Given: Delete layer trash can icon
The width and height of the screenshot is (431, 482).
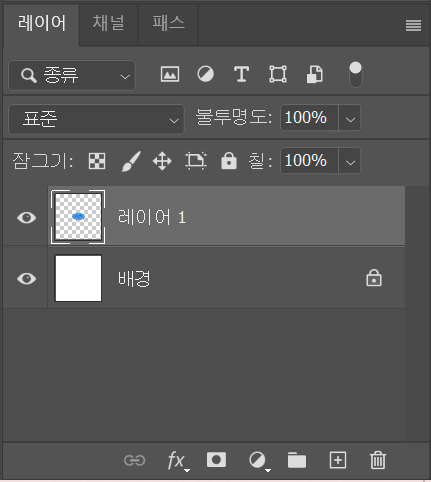Looking at the screenshot, I should [378, 460].
